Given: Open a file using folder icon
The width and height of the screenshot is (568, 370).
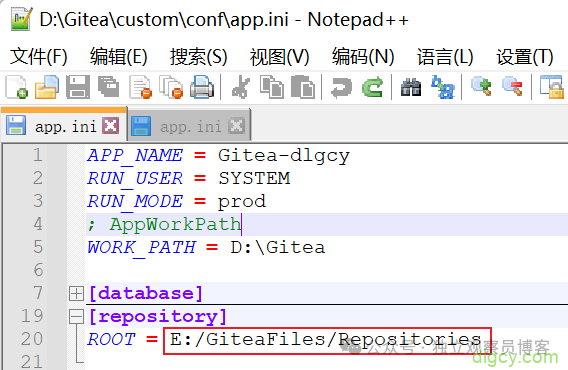Looking at the screenshot, I should 47,87.
